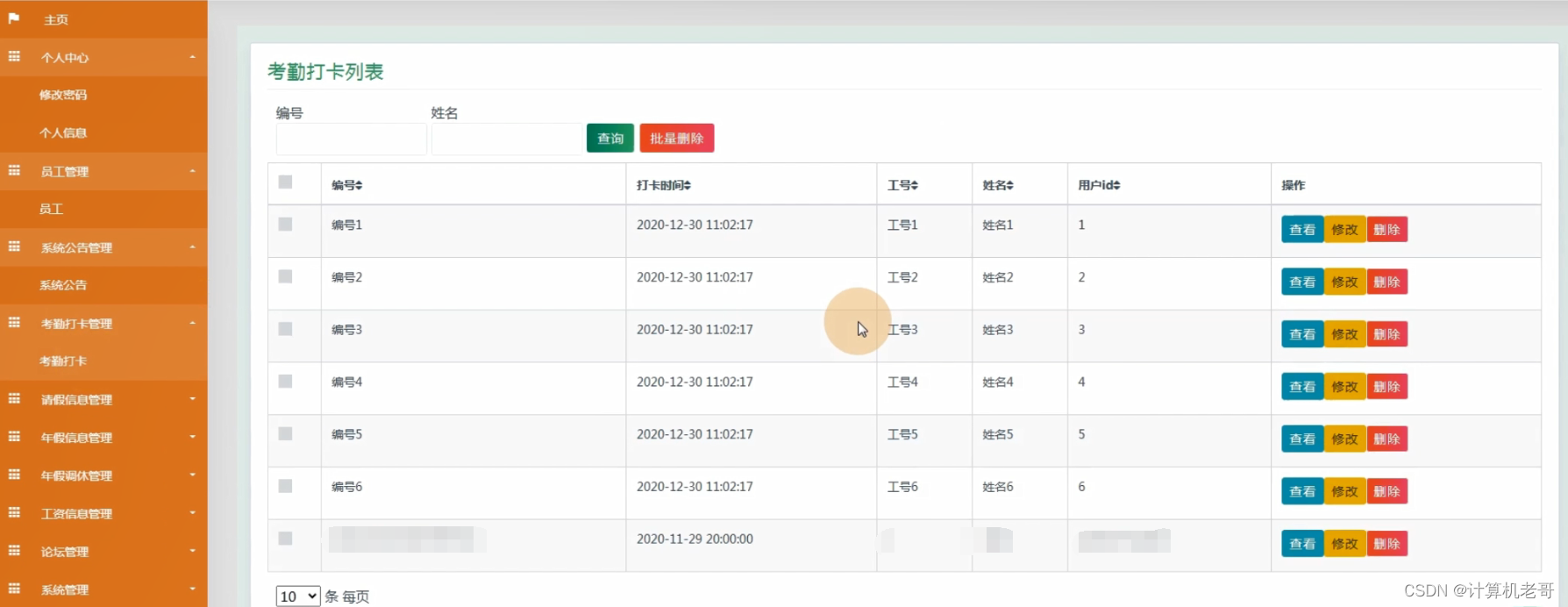Click the green 查询 button
Screen dimensions: 1568x607
point(610,139)
